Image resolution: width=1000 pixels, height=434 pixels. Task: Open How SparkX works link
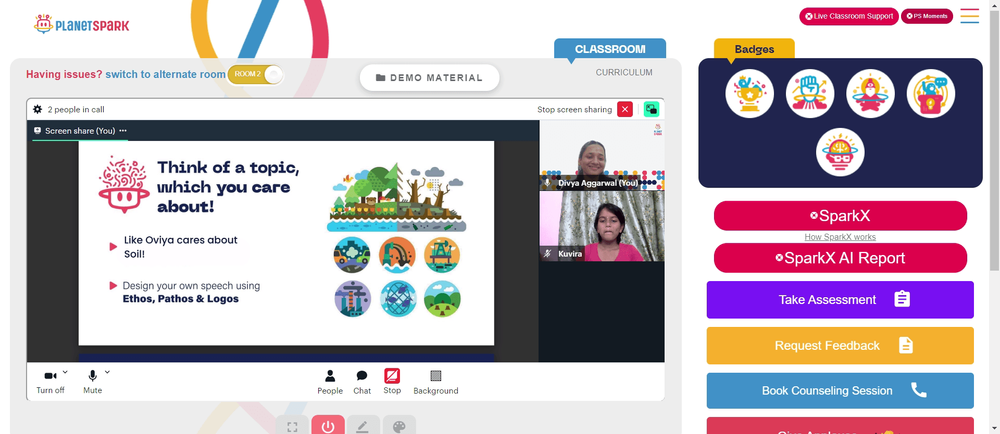840,237
